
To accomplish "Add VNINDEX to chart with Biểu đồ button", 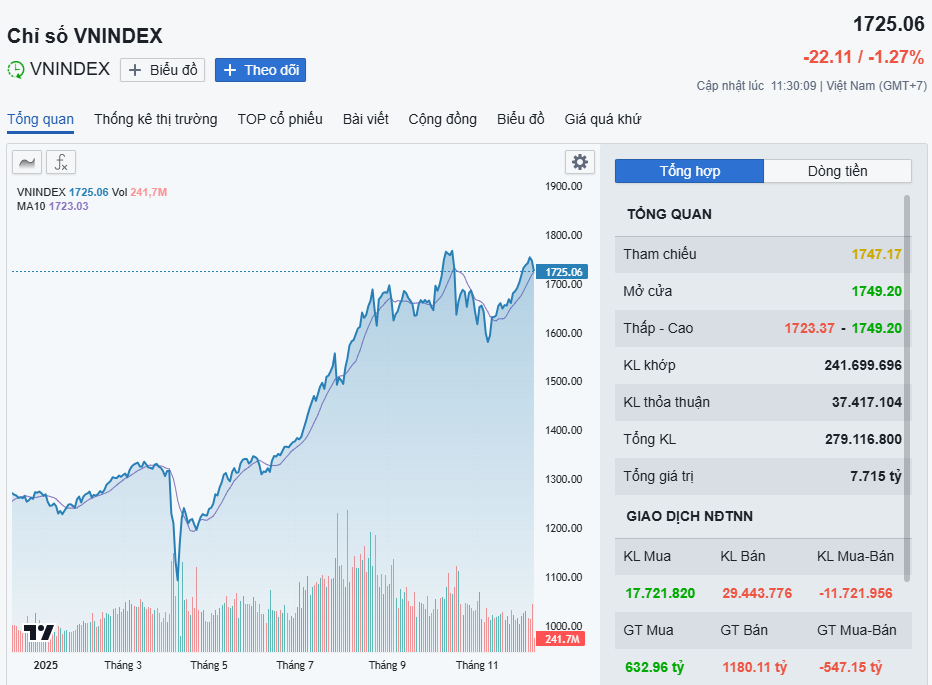I will [163, 70].
